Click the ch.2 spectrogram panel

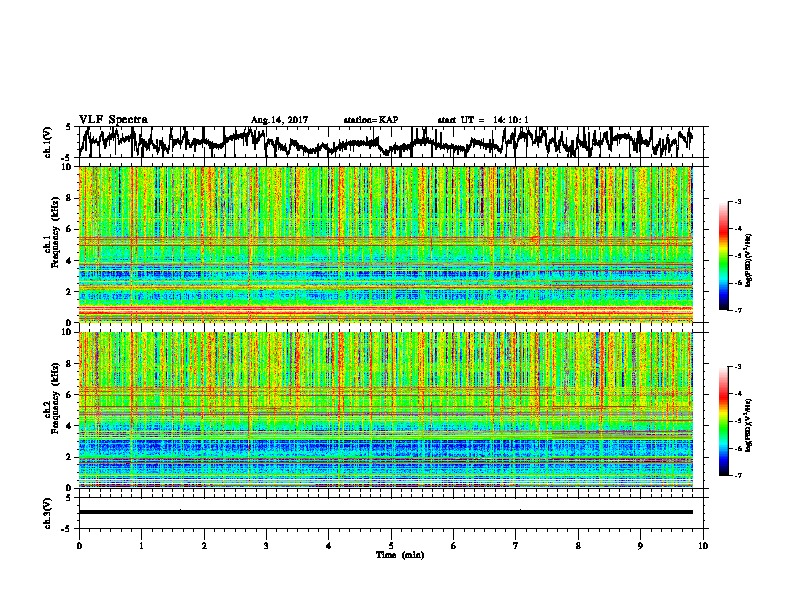(386, 410)
